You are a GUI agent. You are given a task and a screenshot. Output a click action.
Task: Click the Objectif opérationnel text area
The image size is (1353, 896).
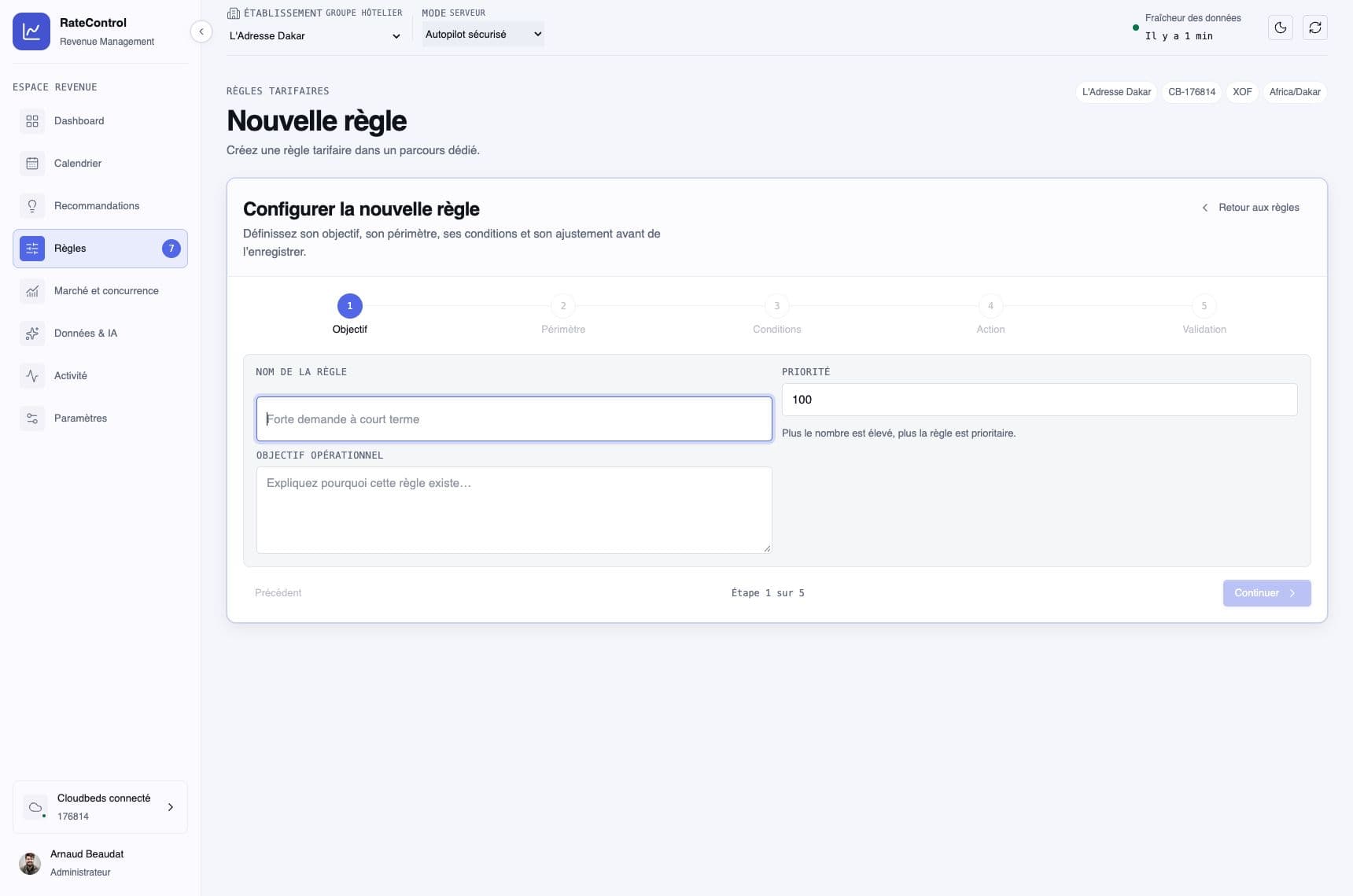[514, 510]
